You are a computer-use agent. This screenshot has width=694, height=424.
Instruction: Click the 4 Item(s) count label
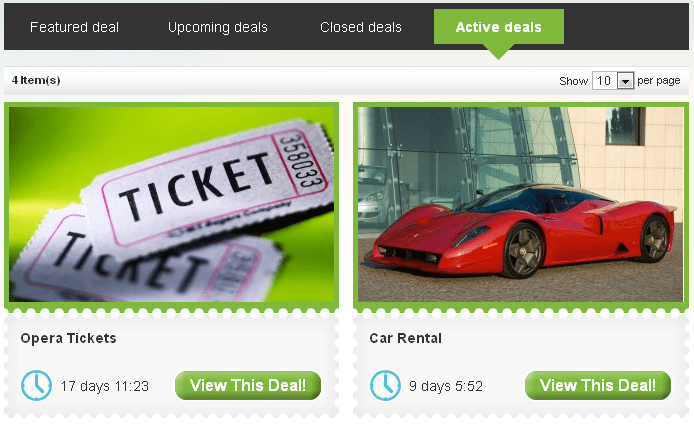click(x=36, y=81)
